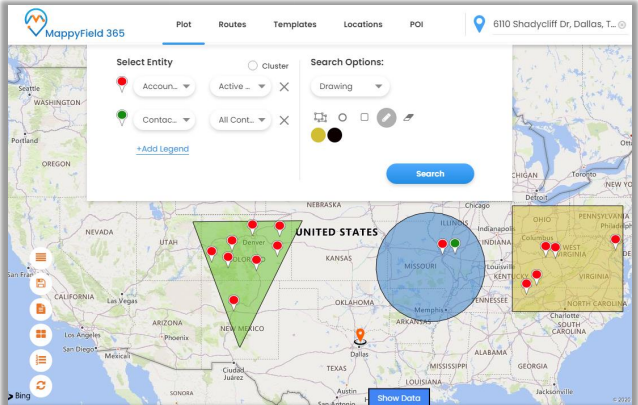Remove the Contacts legend row
Image resolution: width=638 pixels, height=405 pixels.
click(284, 120)
